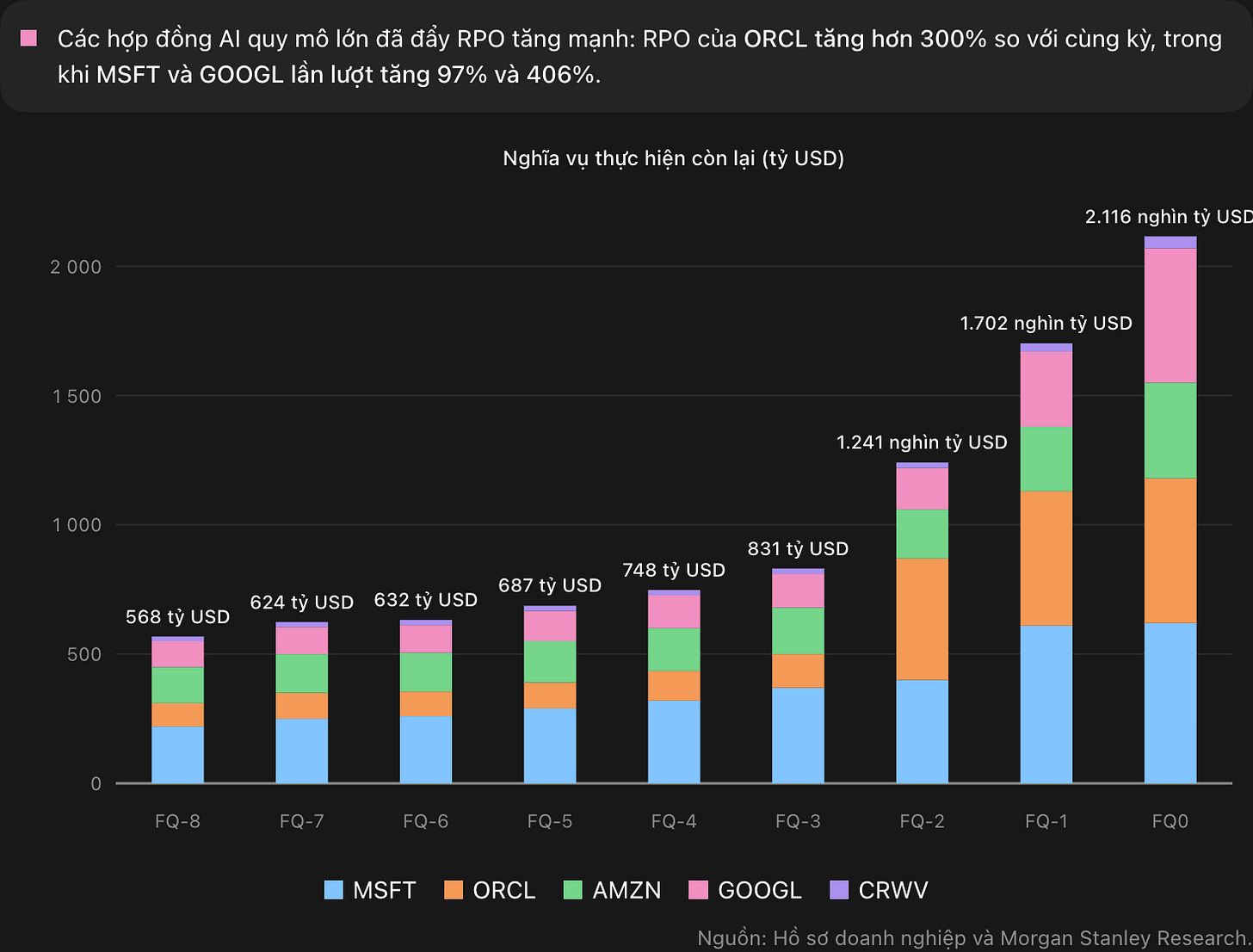Select the MSFT legend label

tap(384, 890)
